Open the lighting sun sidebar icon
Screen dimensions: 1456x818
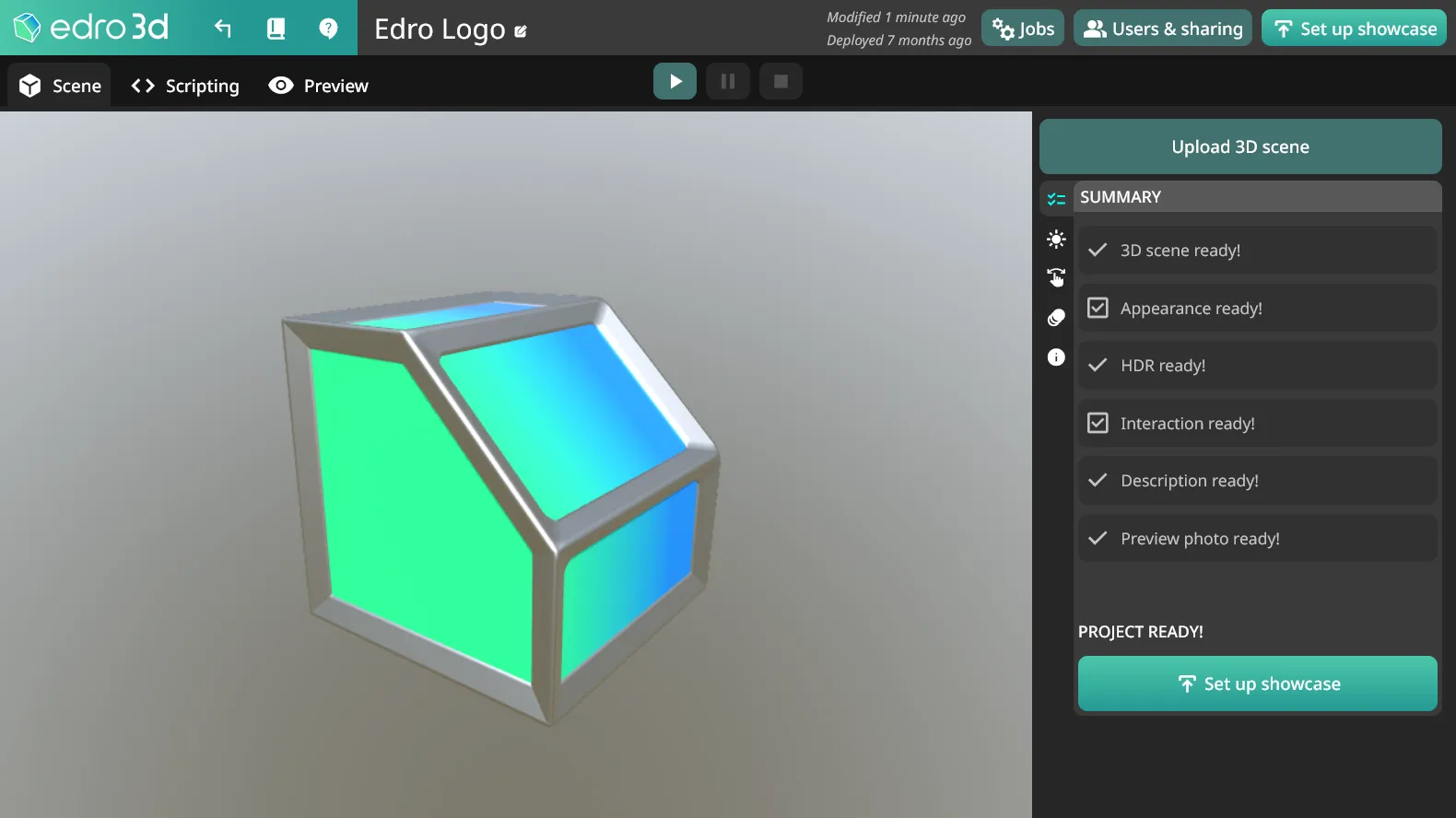point(1056,240)
